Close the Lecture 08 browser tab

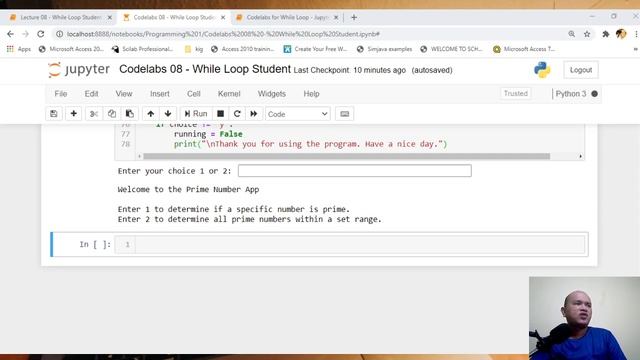[x=109, y=18]
